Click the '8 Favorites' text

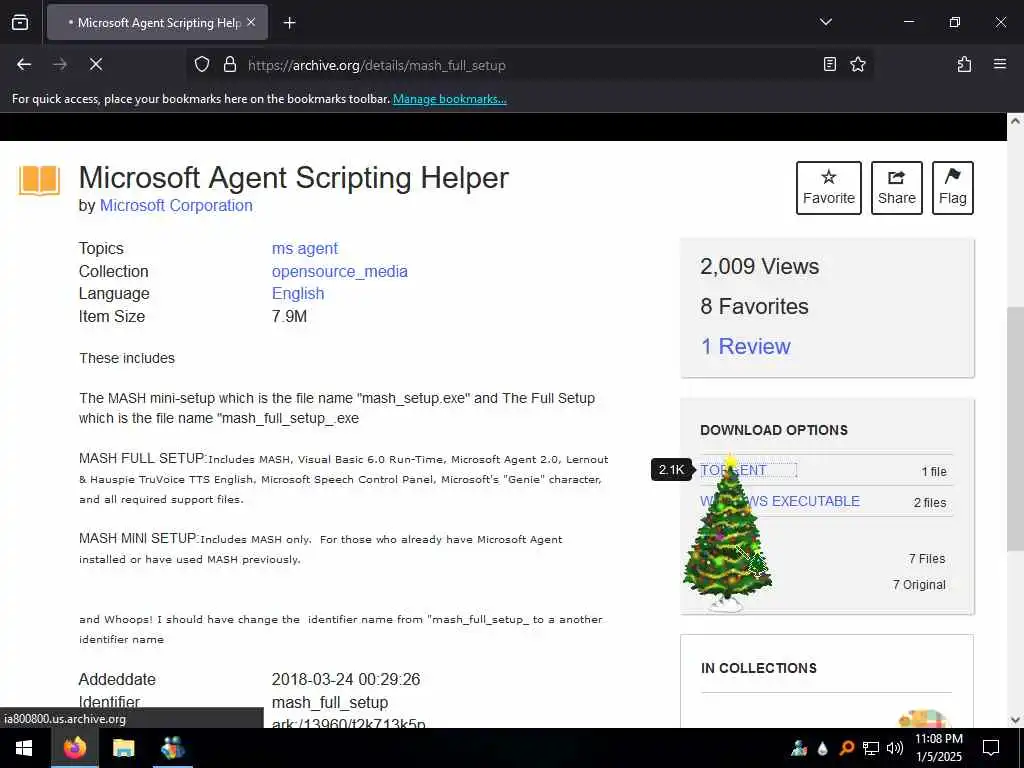coord(754,306)
